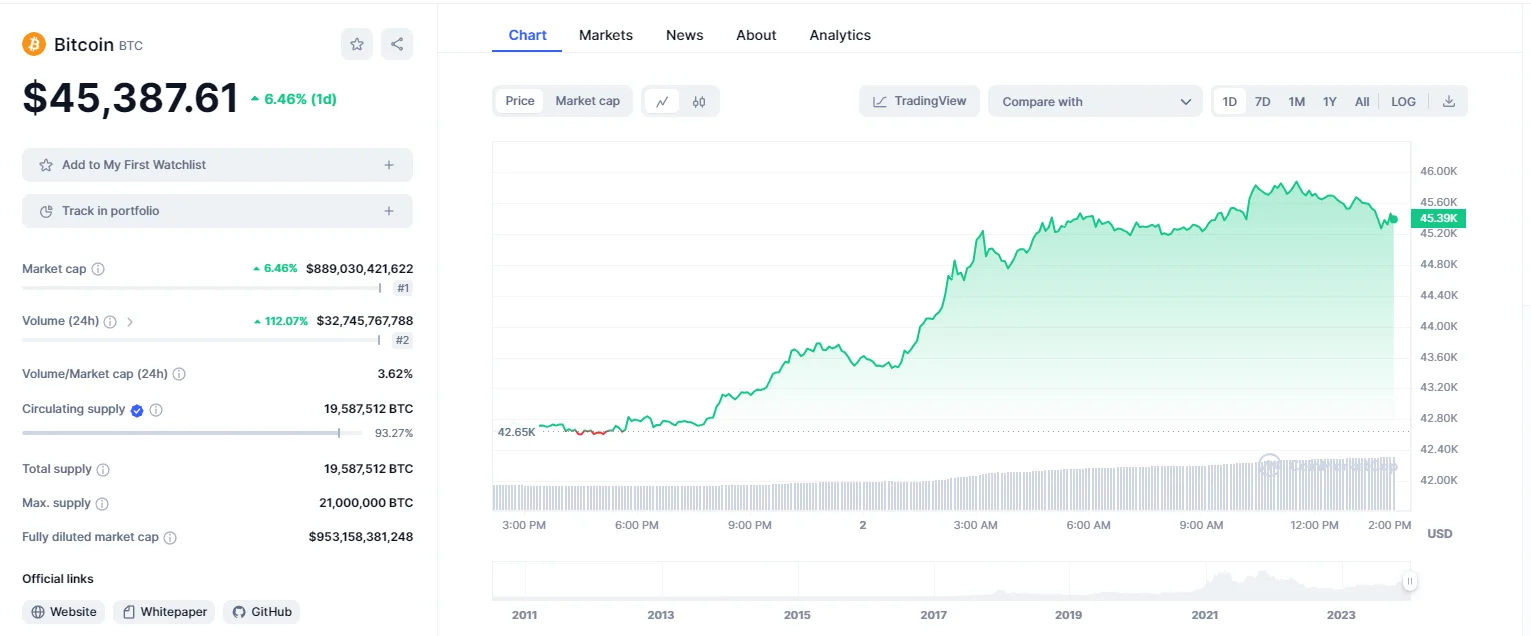Set chart range to 1M
The width and height of the screenshot is (1531, 636).
pyautogui.click(x=1297, y=101)
